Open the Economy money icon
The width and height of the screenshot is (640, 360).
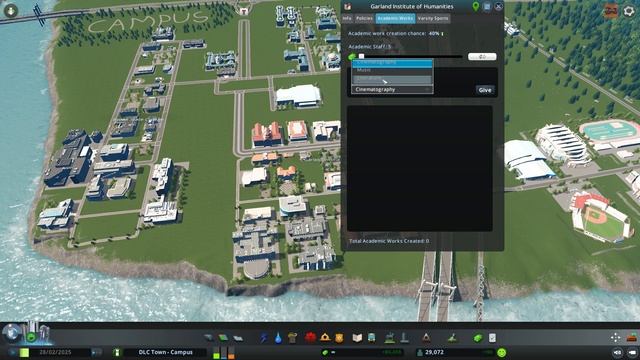pos(478,338)
